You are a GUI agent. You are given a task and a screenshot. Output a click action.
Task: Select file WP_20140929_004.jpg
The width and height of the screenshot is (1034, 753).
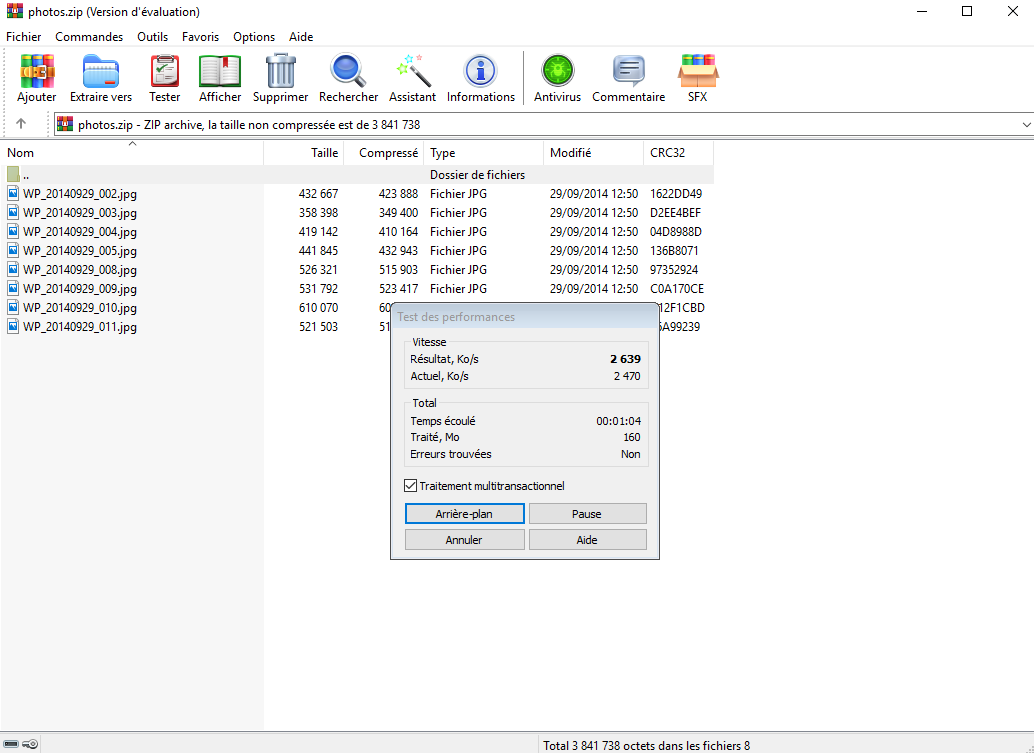[x=80, y=232]
